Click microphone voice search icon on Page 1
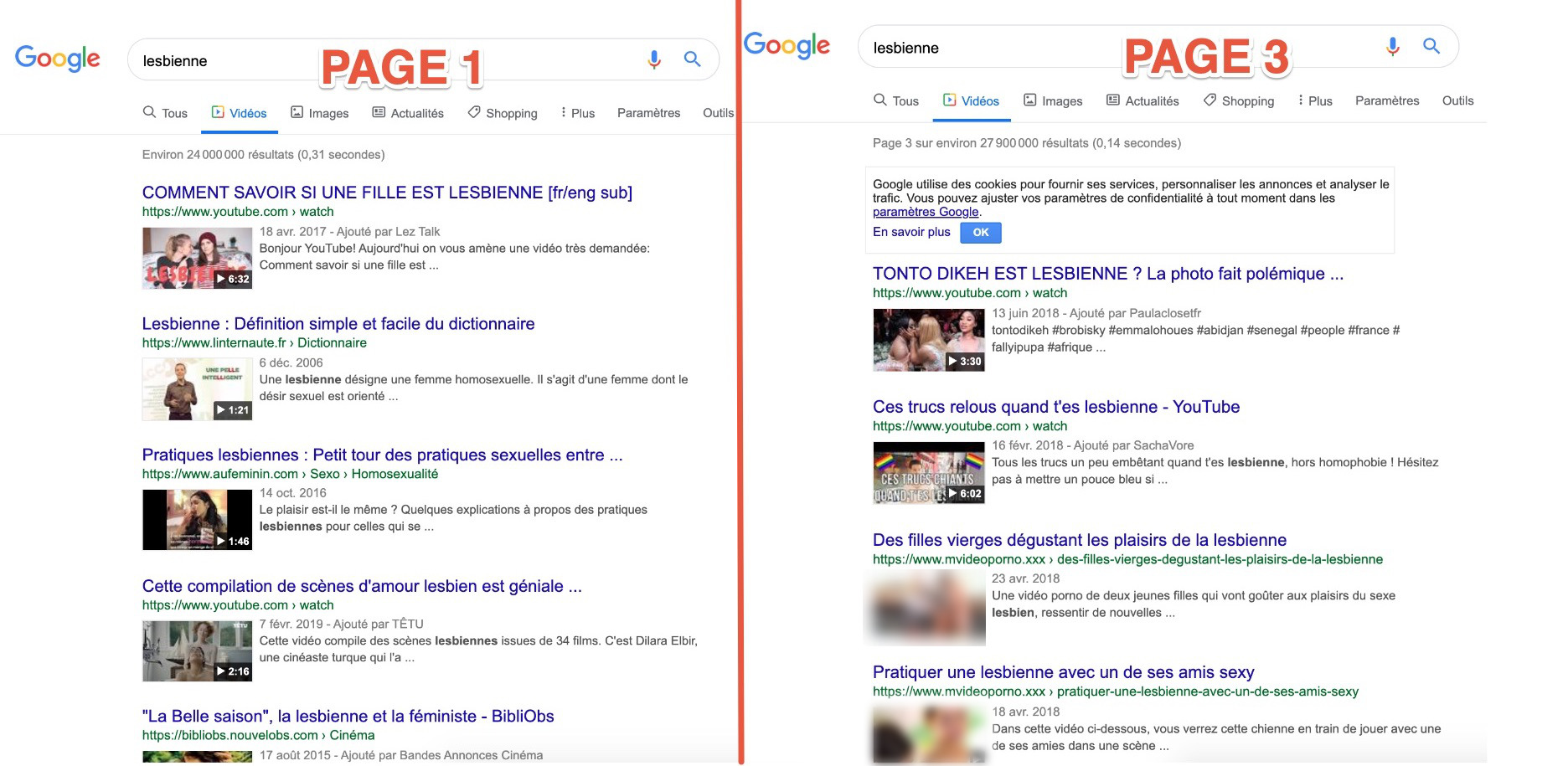Image resolution: width=1568 pixels, height=766 pixels. point(654,59)
